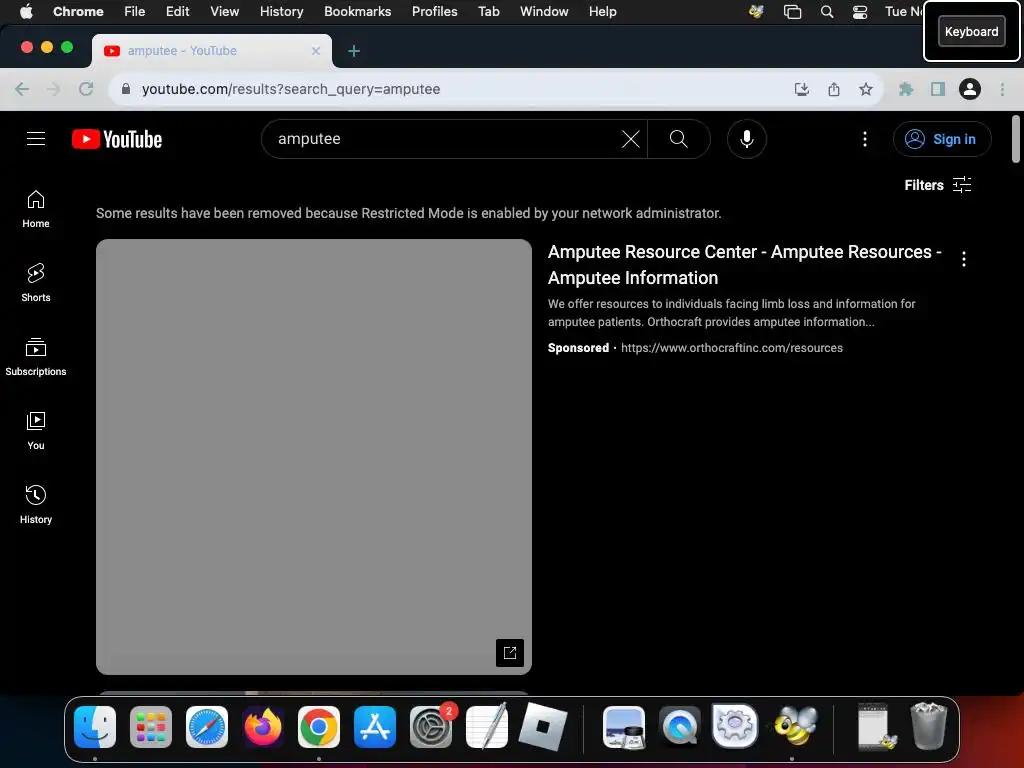Screen dimensions: 1024x768
Task: Click the install app icon in address bar
Action: click(x=801, y=89)
